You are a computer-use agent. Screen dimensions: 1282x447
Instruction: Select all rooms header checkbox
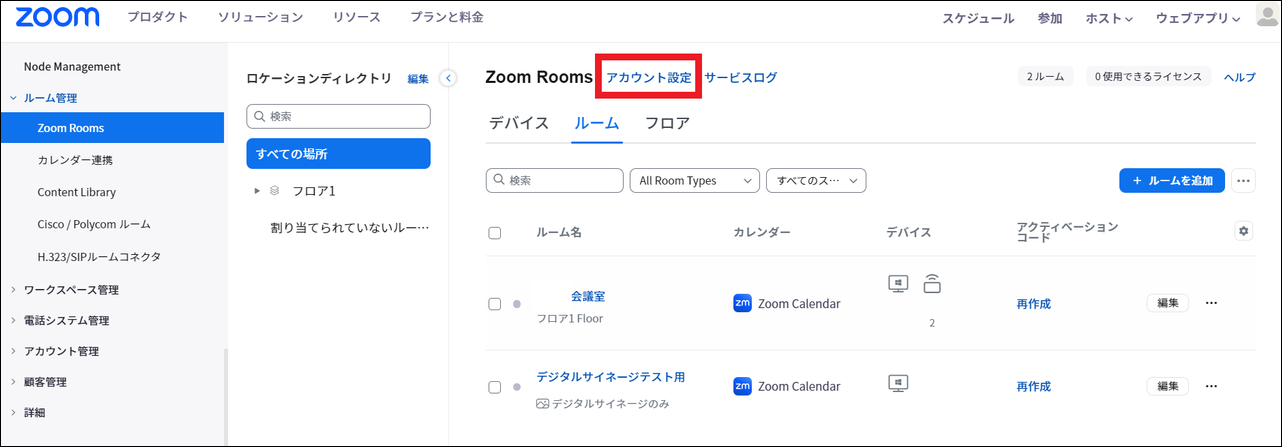click(494, 233)
